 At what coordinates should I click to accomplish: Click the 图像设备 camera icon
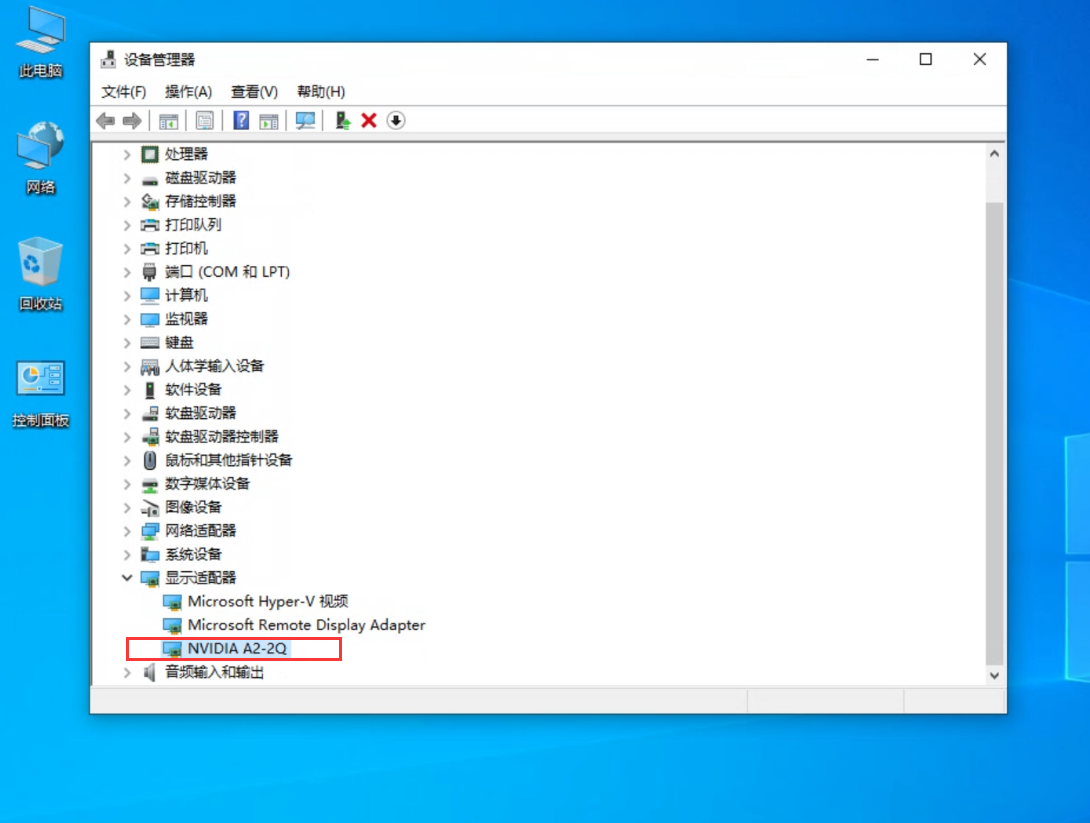149,507
